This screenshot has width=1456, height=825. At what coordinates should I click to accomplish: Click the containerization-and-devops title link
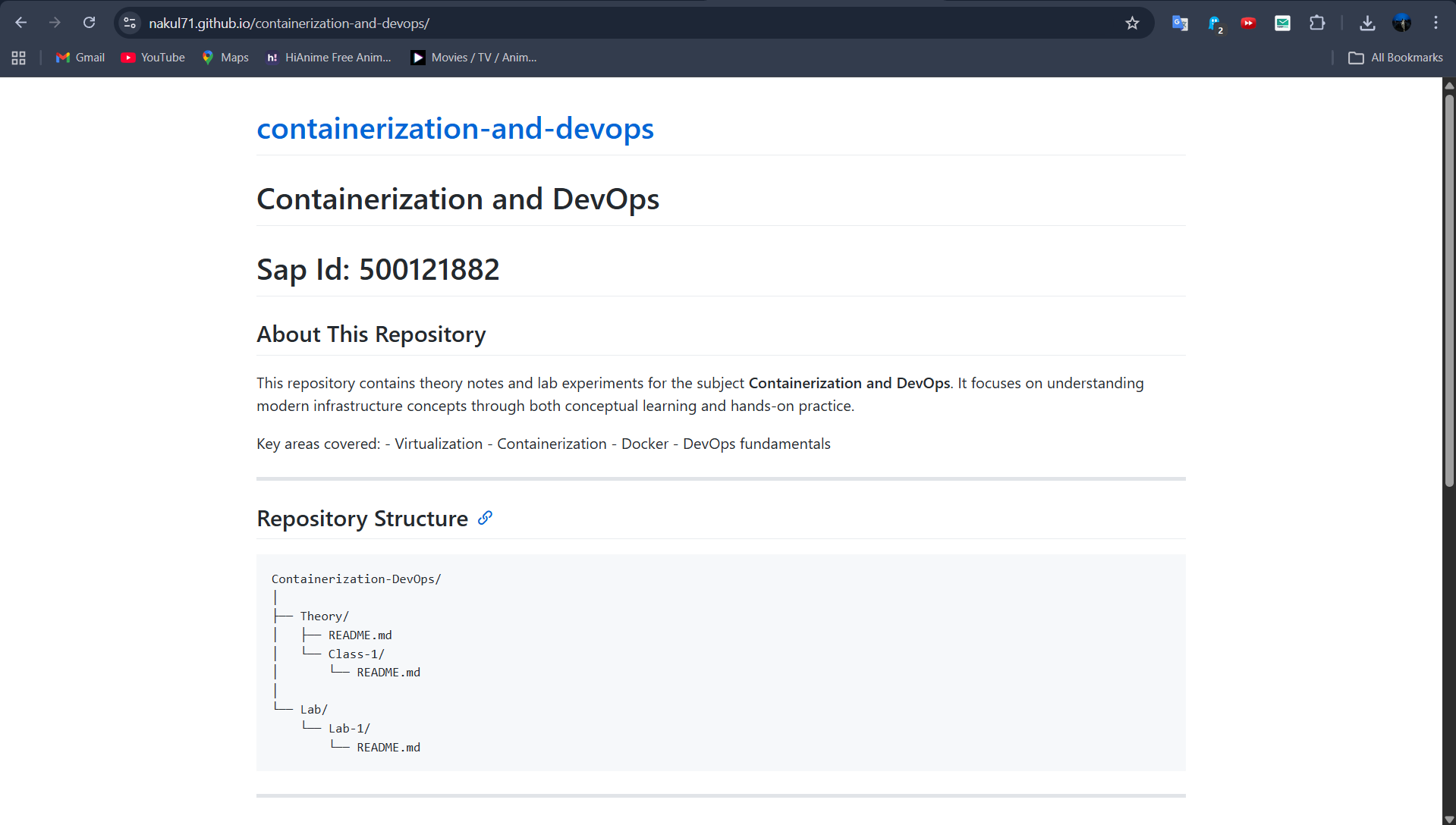tap(455, 129)
